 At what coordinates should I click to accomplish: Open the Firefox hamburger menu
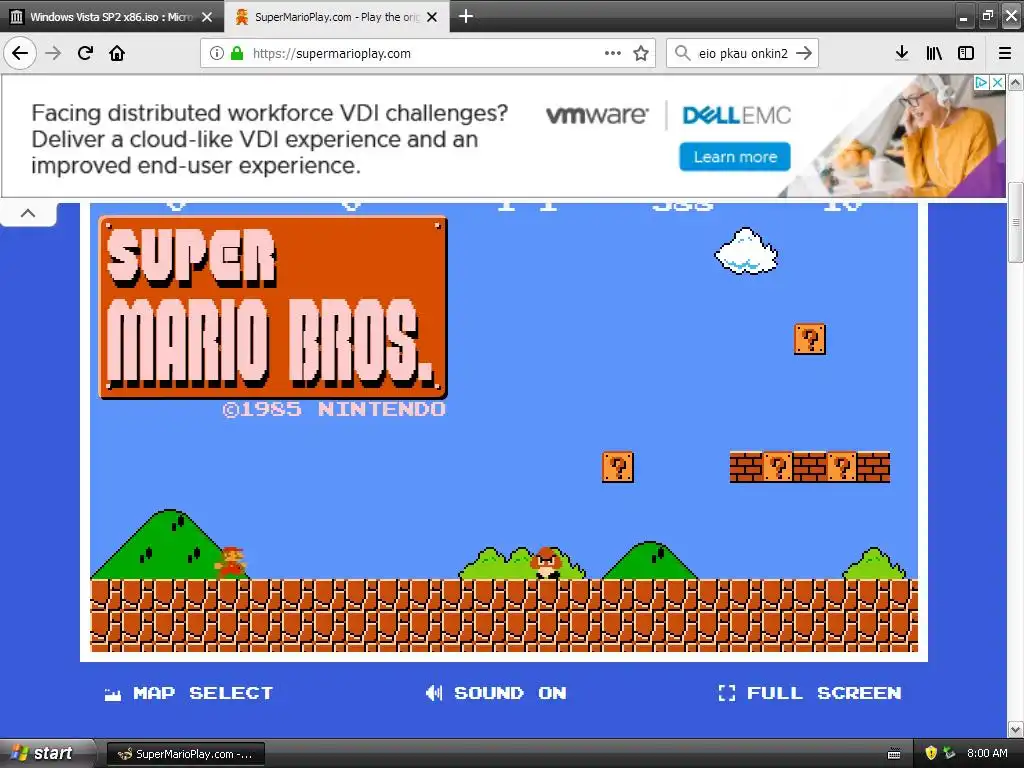pos(1005,53)
